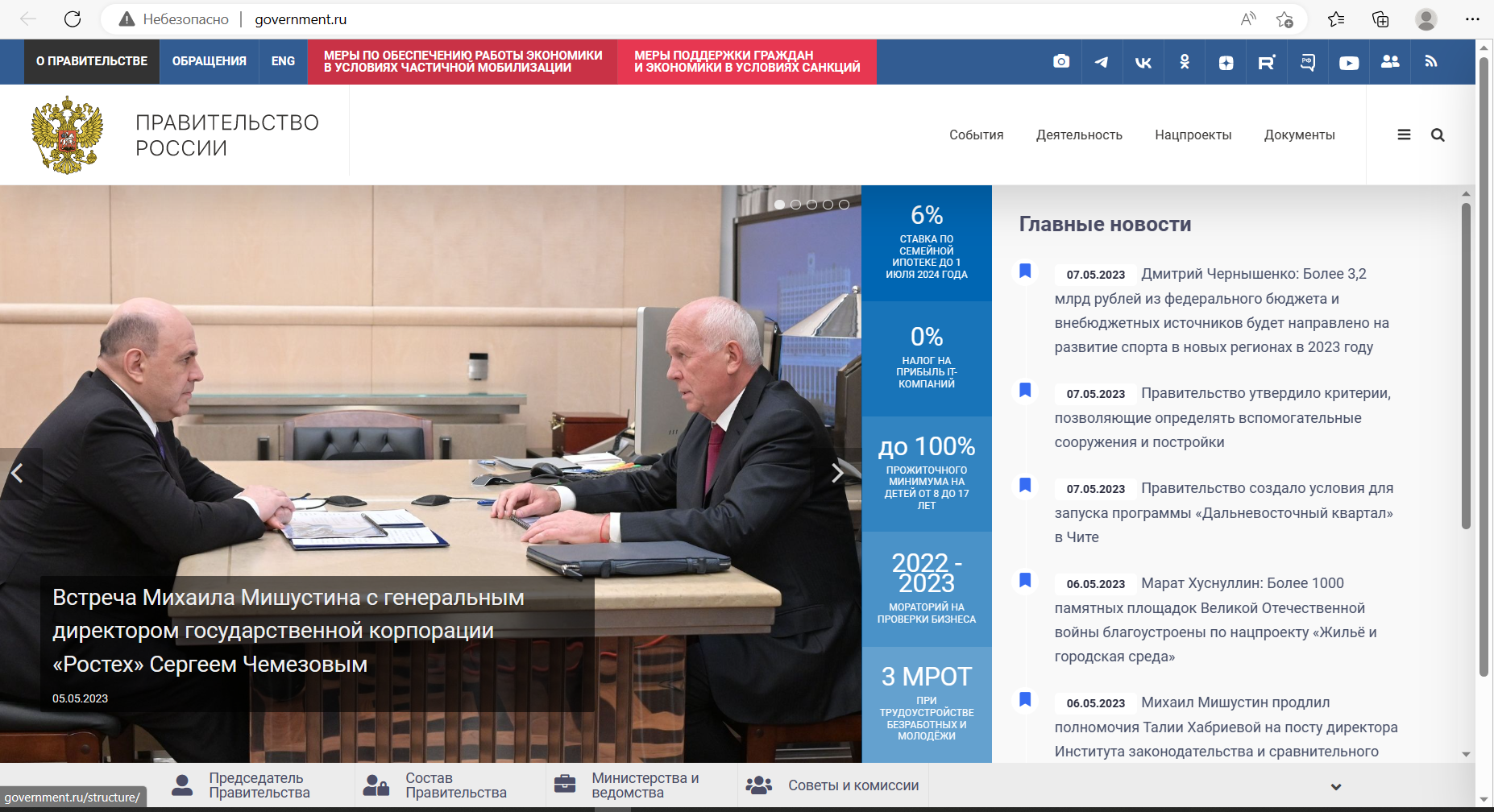Open the VK social network icon

[1143, 62]
